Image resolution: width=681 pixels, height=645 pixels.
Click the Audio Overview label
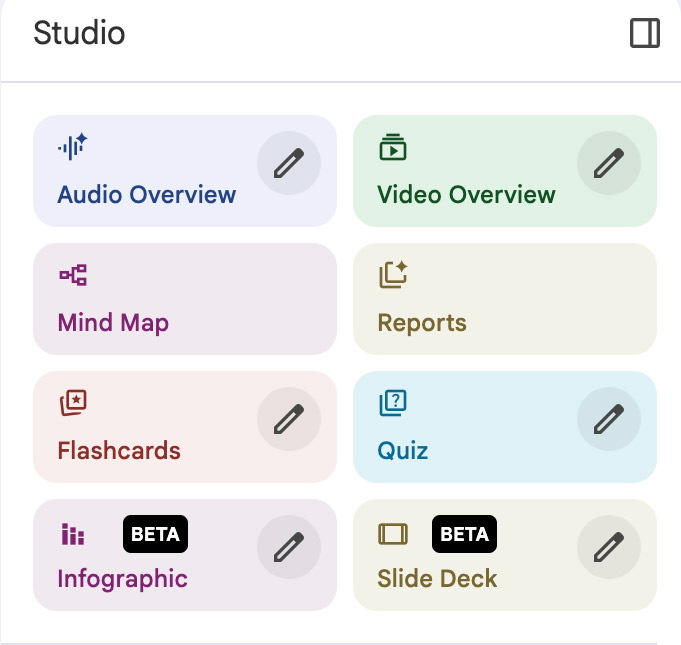[147, 195]
